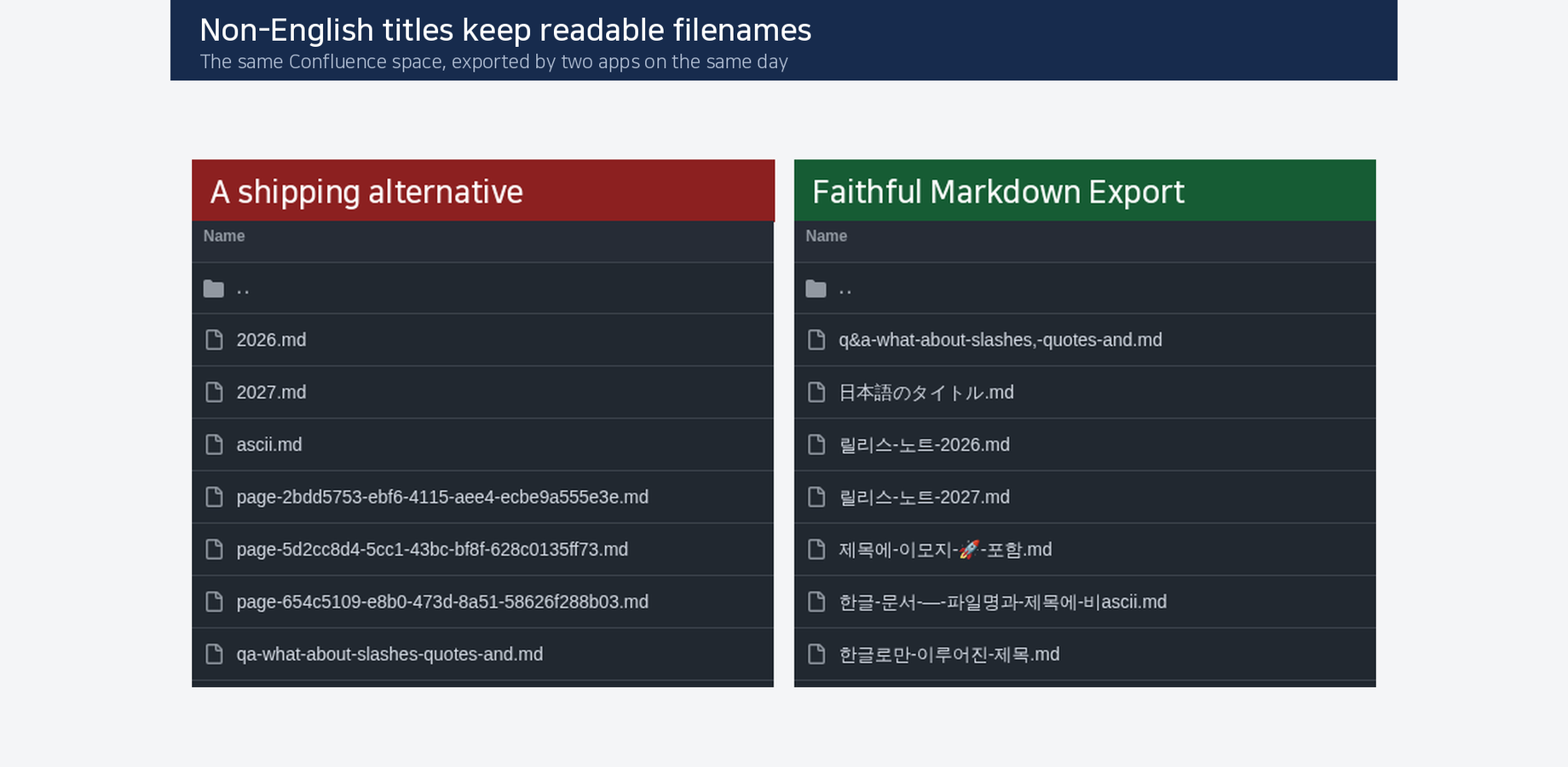Click file icon beside the rocket emoji filename

point(816,550)
